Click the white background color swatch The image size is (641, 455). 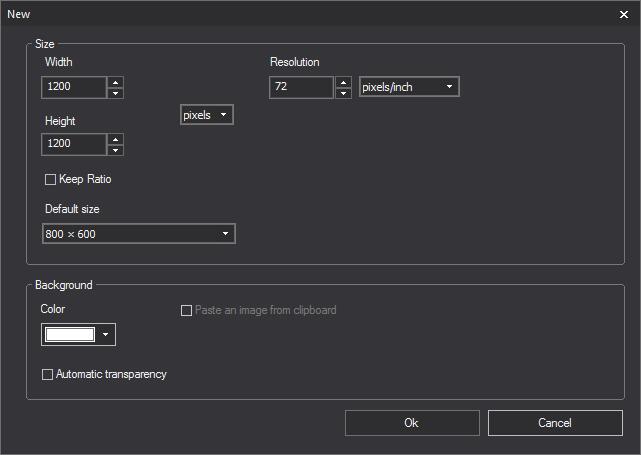pyautogui.click(x=69, y=335)
